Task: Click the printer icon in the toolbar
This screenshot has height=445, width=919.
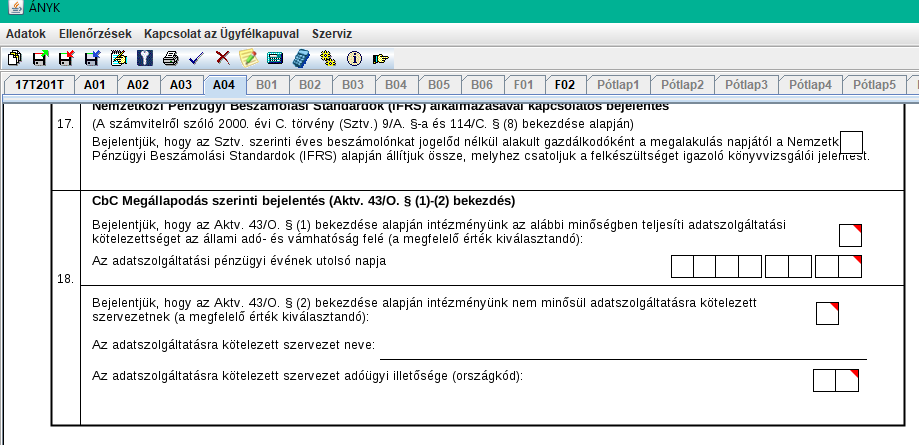Action: tap(170, 58)
